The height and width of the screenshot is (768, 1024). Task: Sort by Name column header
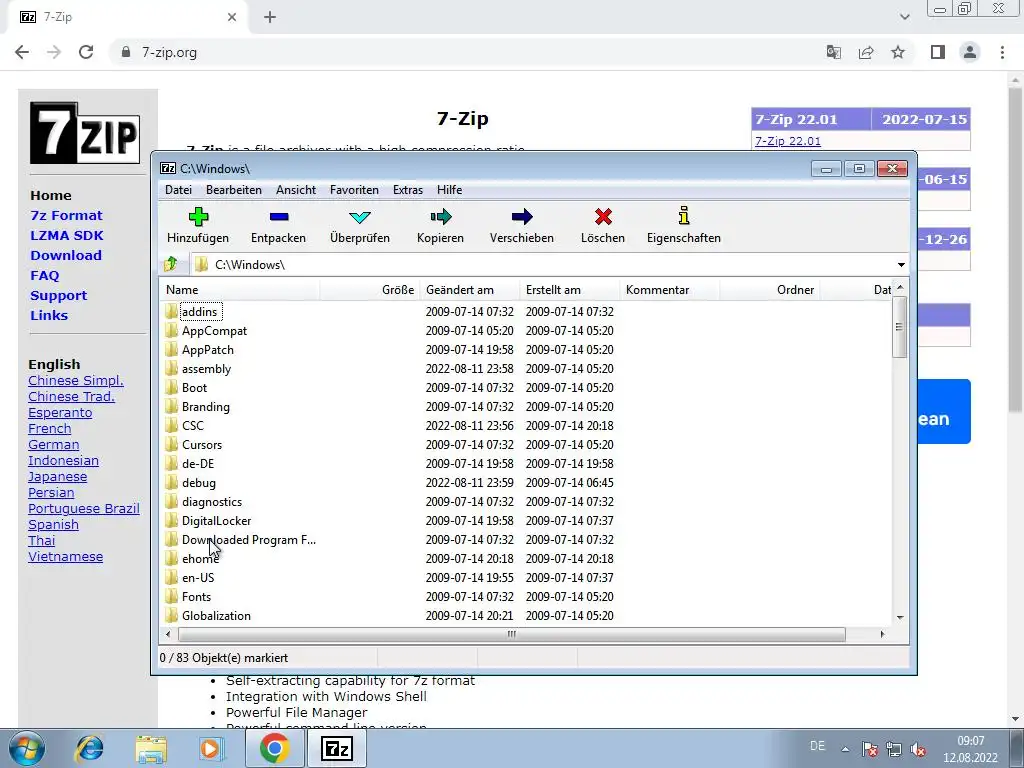tap(239, 290)
